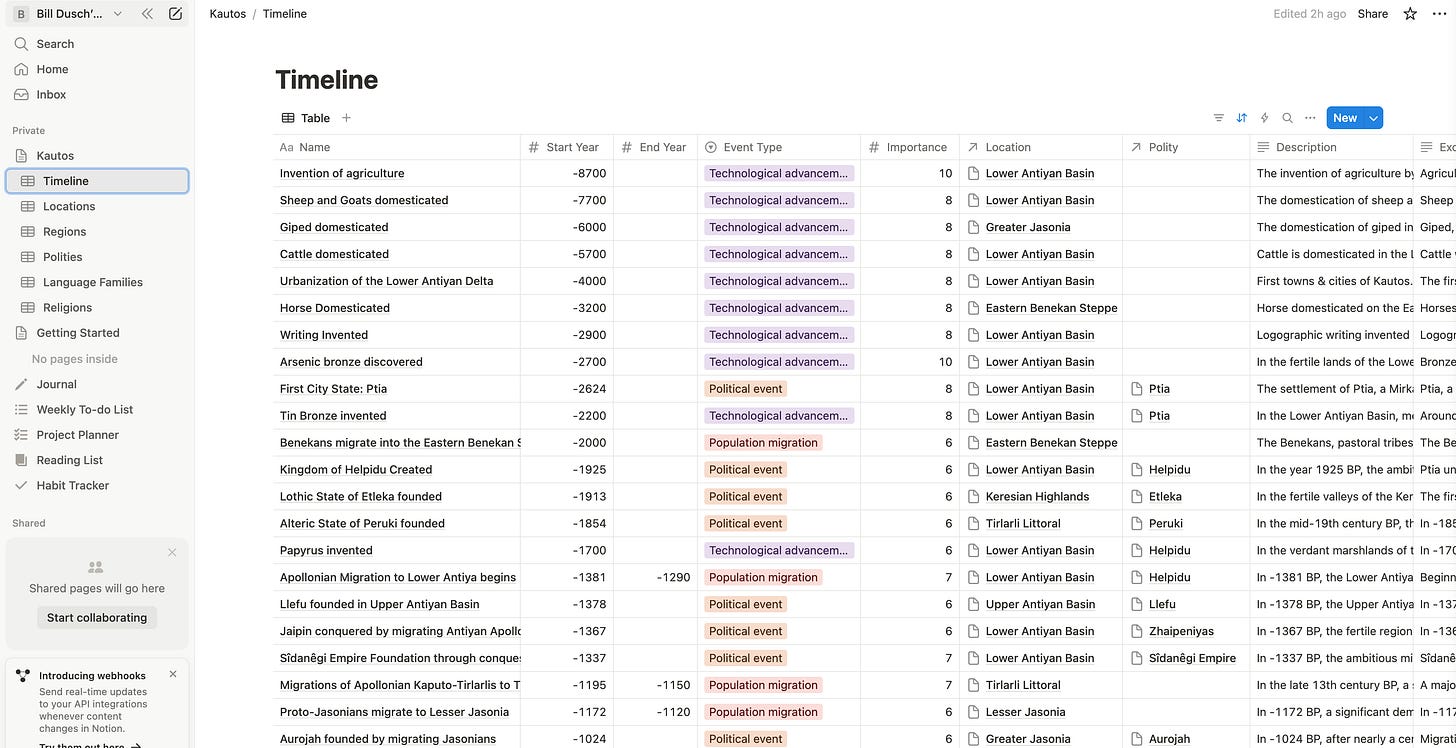The width and height of the screenshot is (1456, 748).
Task: Open the Polities database
Action: click(97, 257)
